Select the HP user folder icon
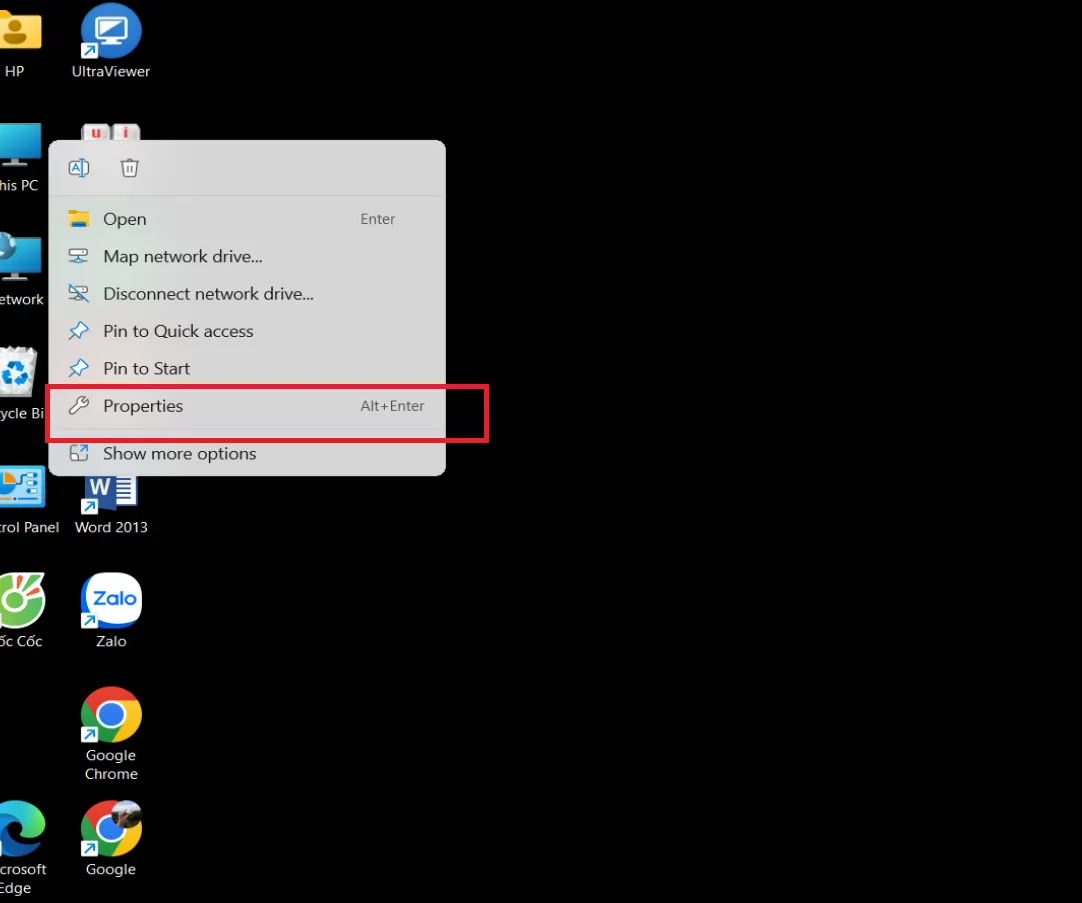1082x903 pixels. click(x=18, y=32)
